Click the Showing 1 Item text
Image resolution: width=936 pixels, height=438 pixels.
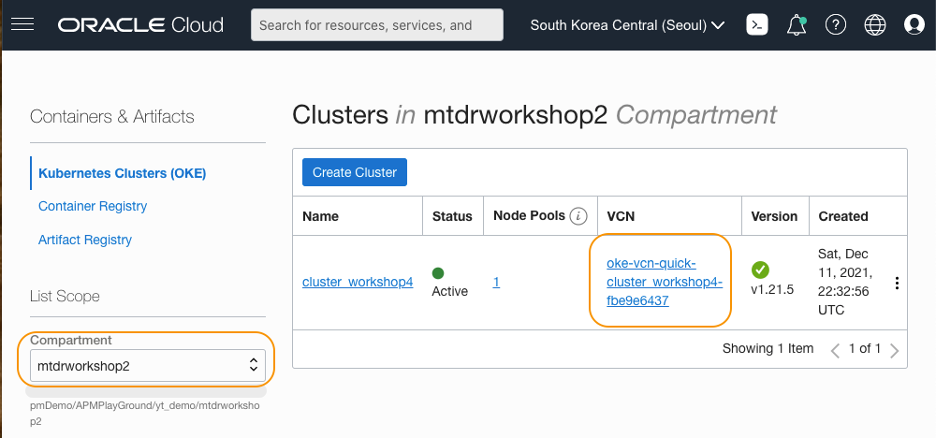pyautogui.click(x=768, y=348)
